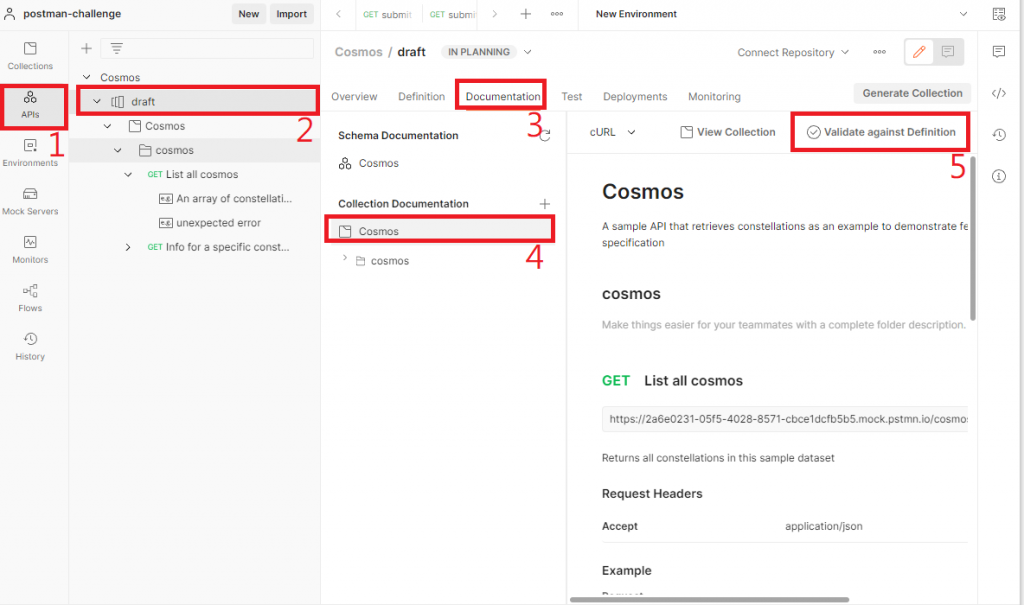Image resolution: width=1024 pixels, height=605 pixels.
Task: Click the mock server request URL field
Action: [784, 419]
